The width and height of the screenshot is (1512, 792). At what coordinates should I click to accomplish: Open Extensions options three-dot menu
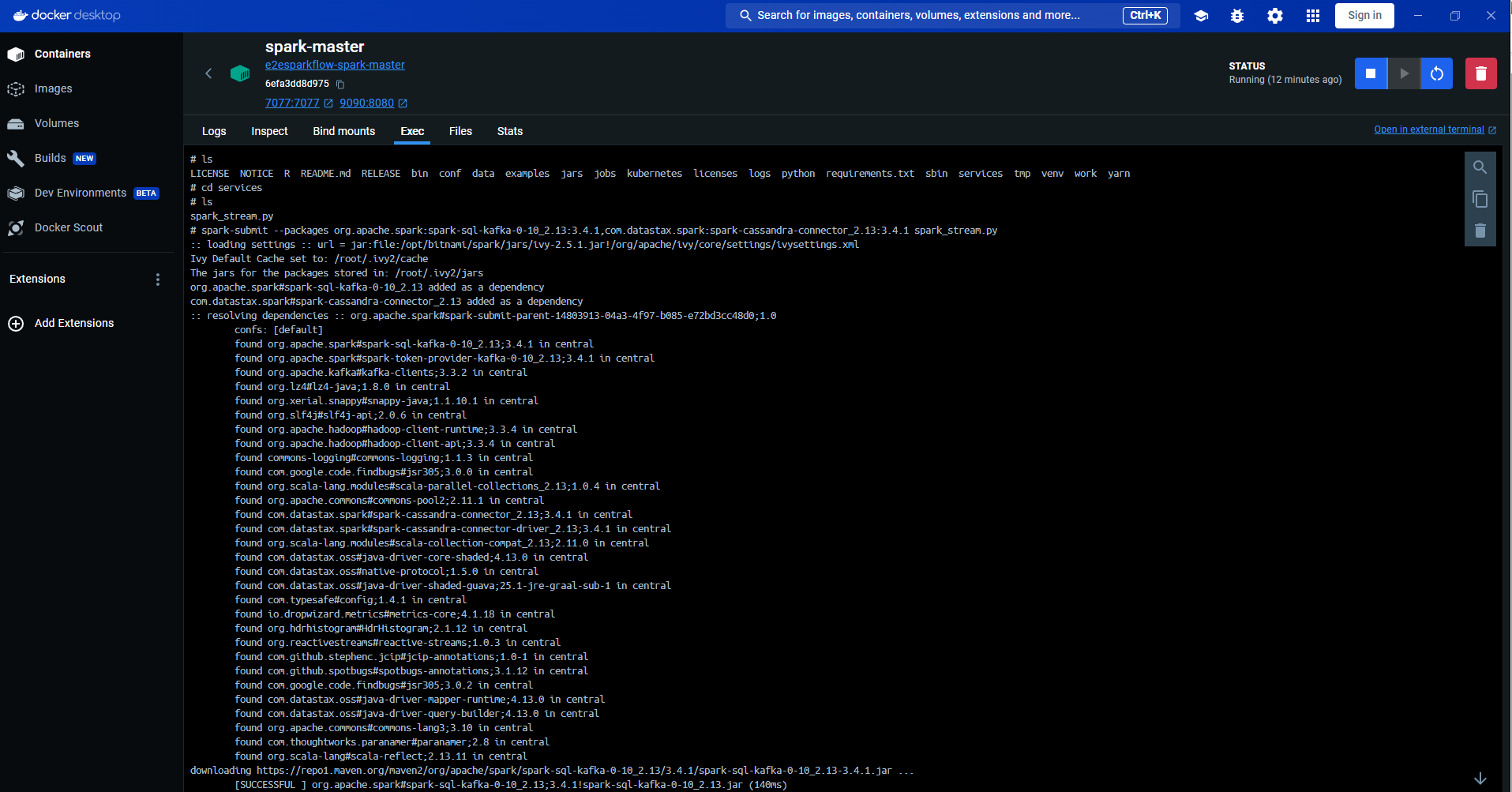(x=158, y=280)
